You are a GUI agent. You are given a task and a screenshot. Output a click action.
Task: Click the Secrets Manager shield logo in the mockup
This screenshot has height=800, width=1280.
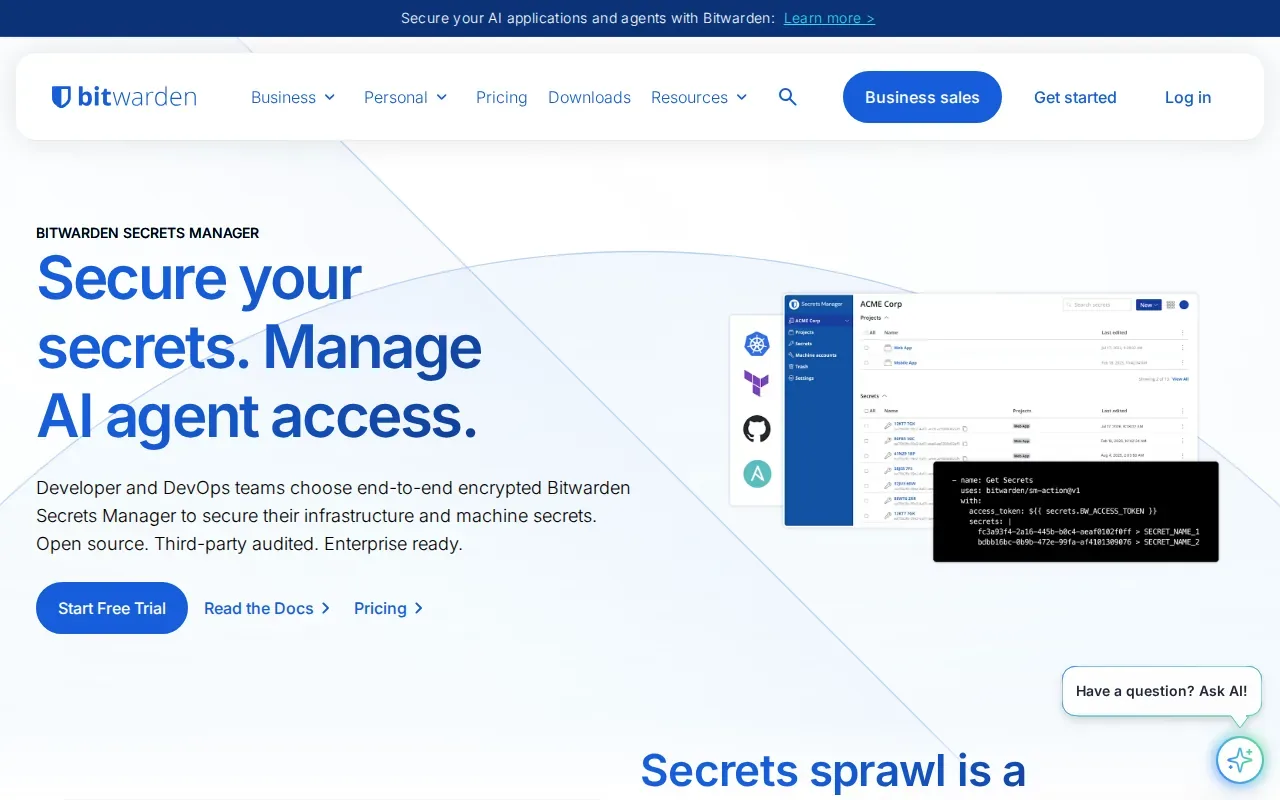click(794, 304)
